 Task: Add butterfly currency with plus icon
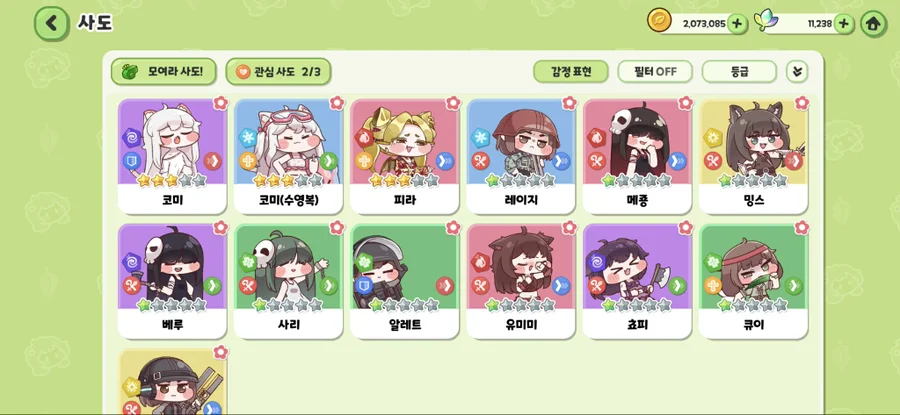pyautogui.click(x=843, y=24)
